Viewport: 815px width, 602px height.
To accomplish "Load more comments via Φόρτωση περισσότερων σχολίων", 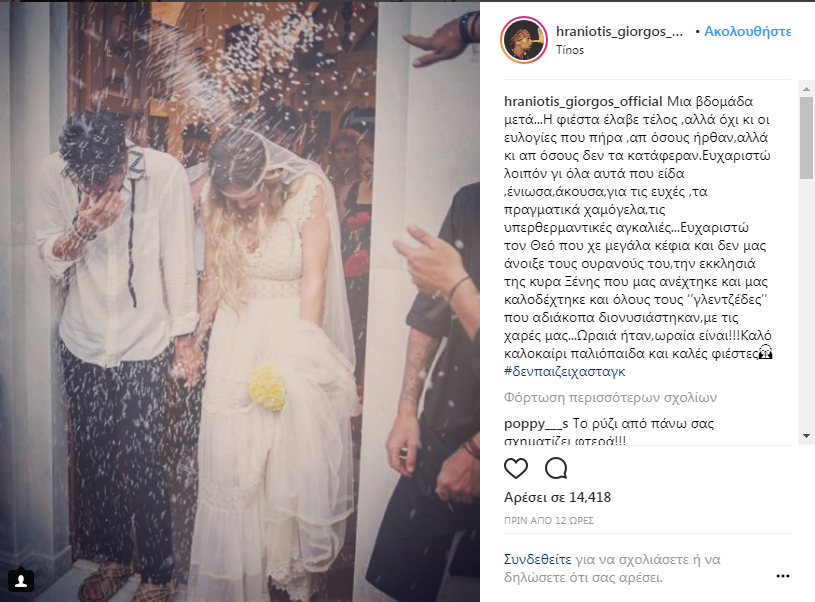I will click(x=610, y=398).
